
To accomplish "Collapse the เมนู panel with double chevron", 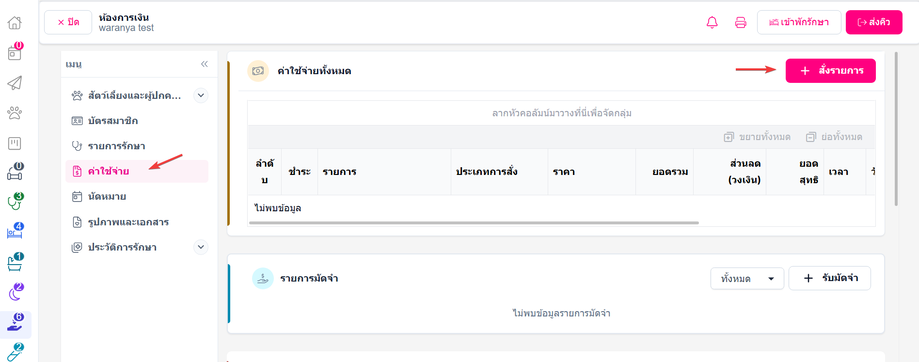I will 204,64.
